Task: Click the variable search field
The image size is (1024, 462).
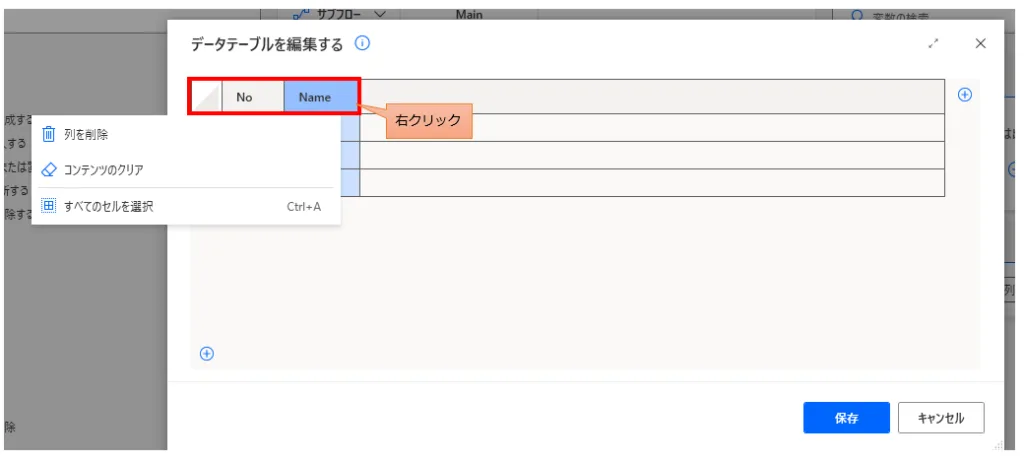Action: (x=920, y=14)
